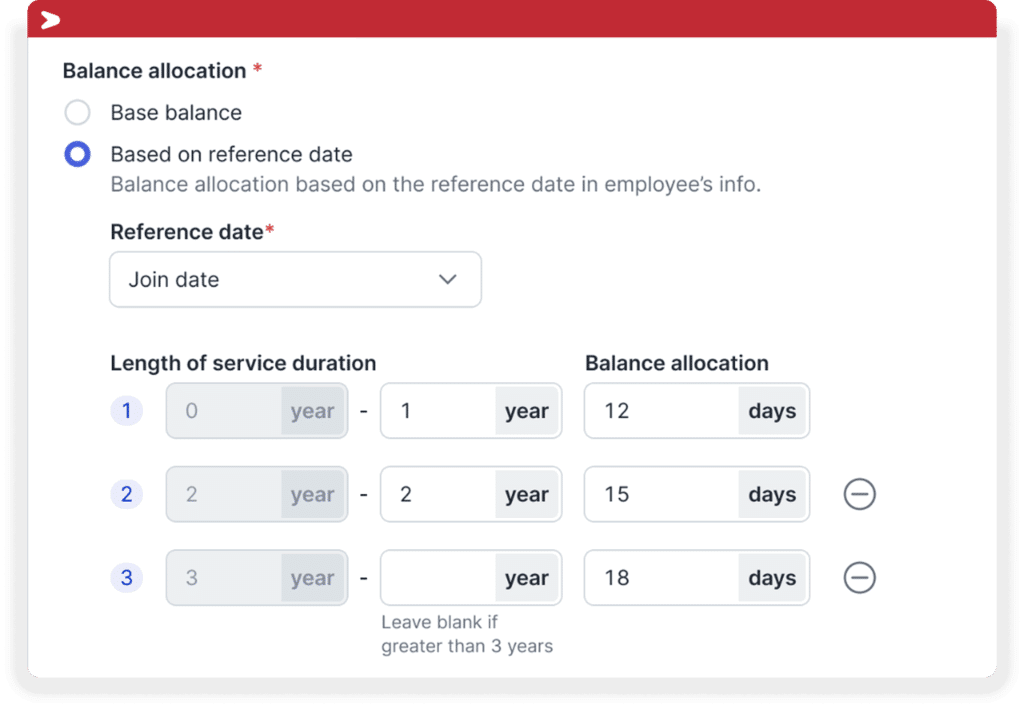Click the chevron arrow in Join date dropdown
The width and height of the screenshot is (1024, 708).
click(447, 280)
